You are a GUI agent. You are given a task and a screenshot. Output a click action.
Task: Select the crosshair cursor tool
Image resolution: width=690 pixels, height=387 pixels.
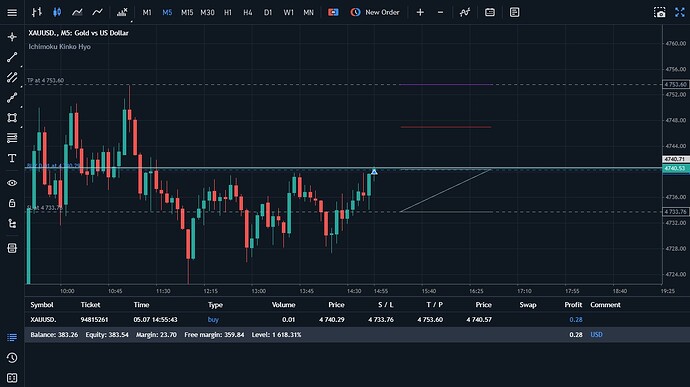coord(12,37)
